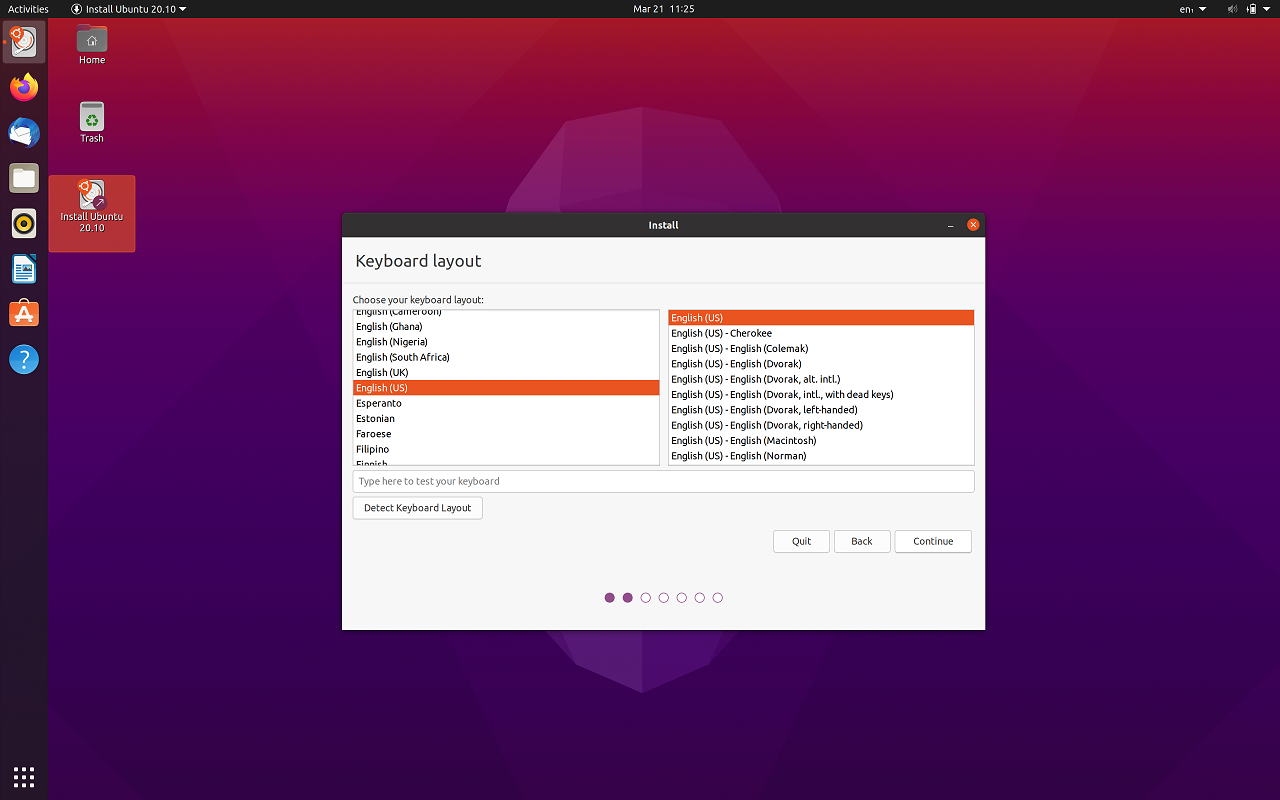
Task: Select English (Ghana) layout
Action: pyautogui.click(x=506, y=326)
